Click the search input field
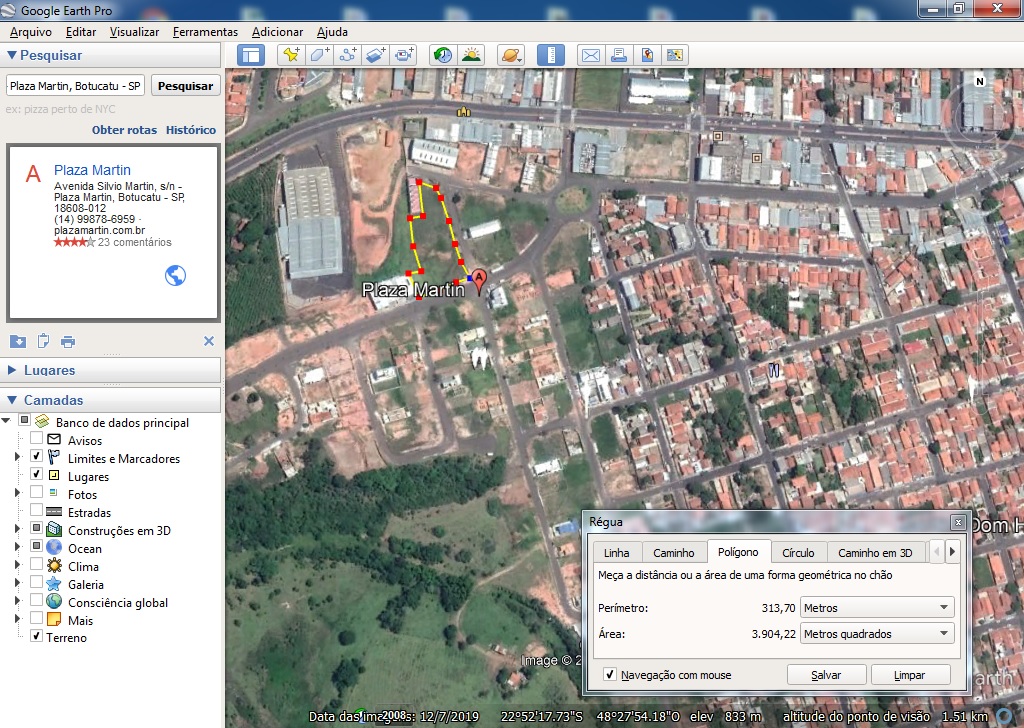This screenshot has height=728, width=1024. coord(75,86)
